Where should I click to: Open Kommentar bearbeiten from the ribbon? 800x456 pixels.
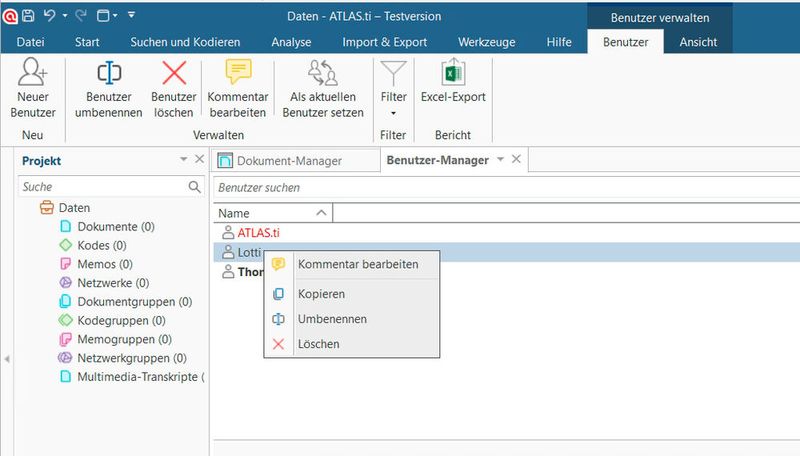click(238, 89)
